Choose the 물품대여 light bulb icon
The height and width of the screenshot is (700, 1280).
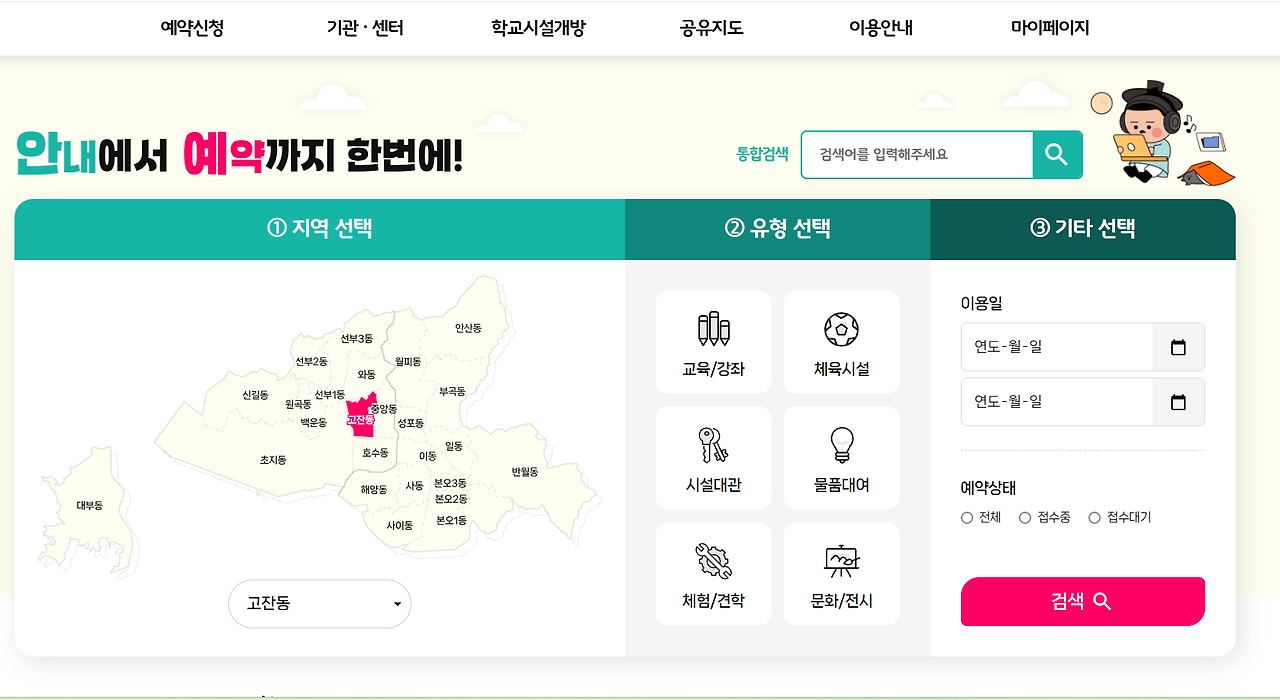842,444
